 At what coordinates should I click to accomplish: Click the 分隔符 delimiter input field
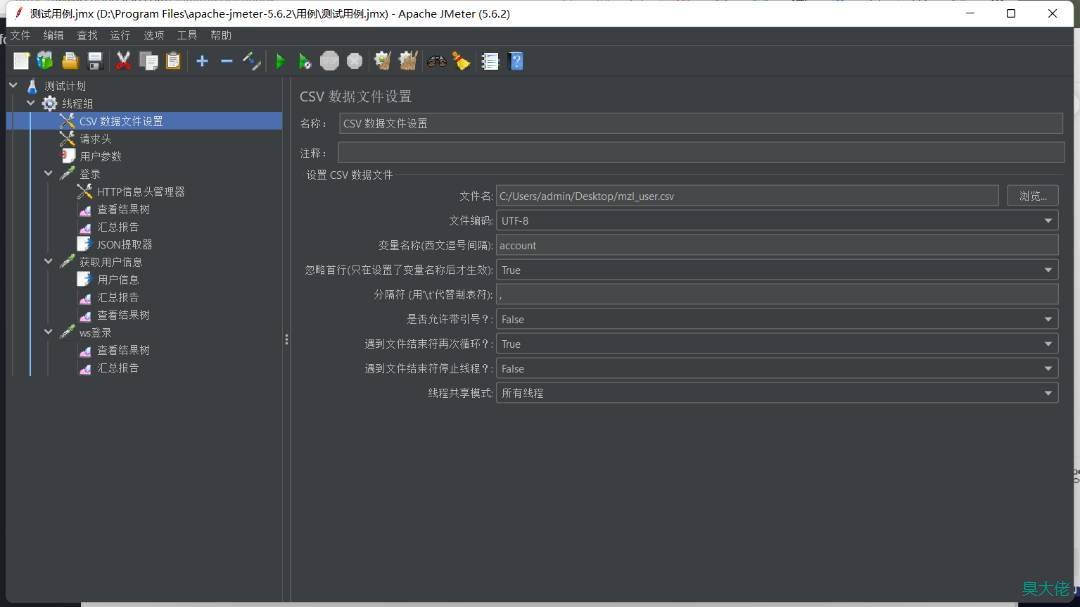(x=777, y=294)
